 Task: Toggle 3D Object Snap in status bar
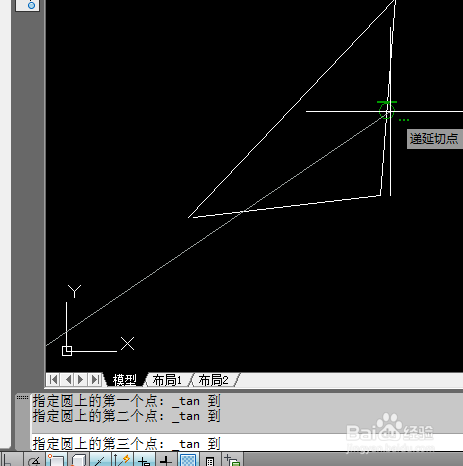[x=79, y=460]
